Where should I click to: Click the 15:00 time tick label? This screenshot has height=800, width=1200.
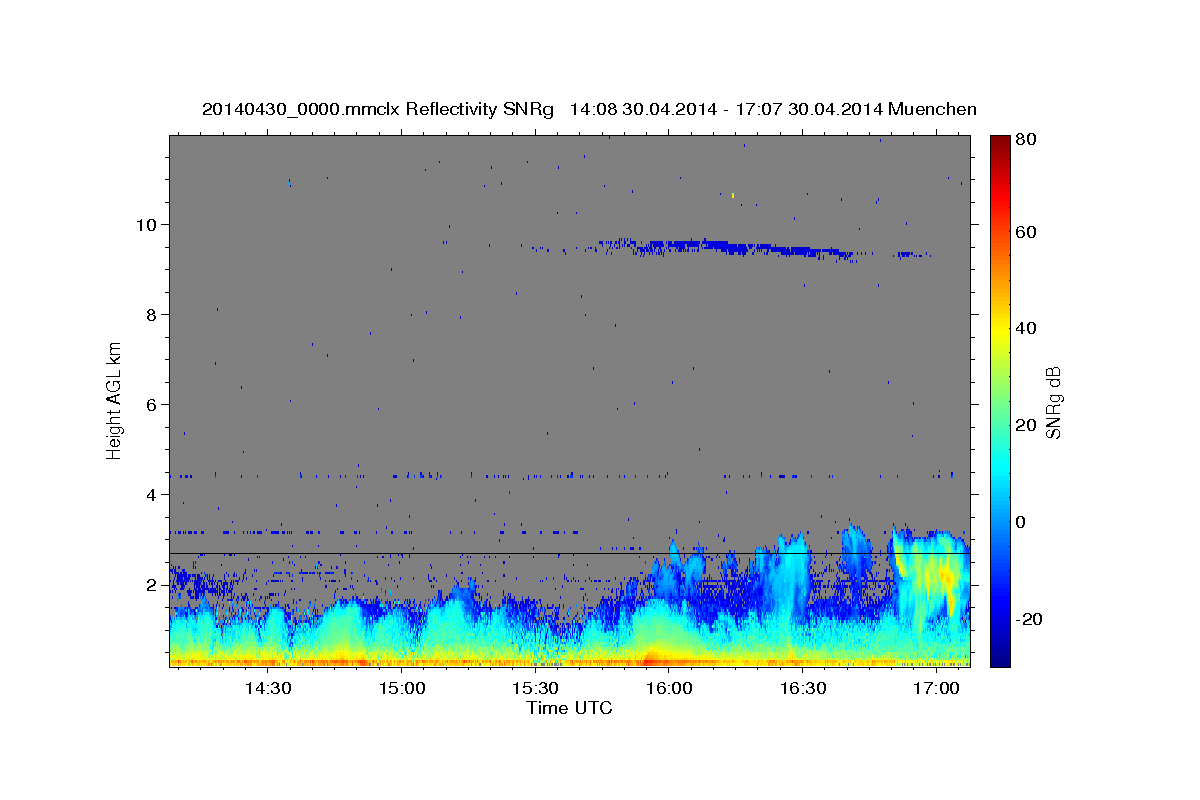(402, 689)
